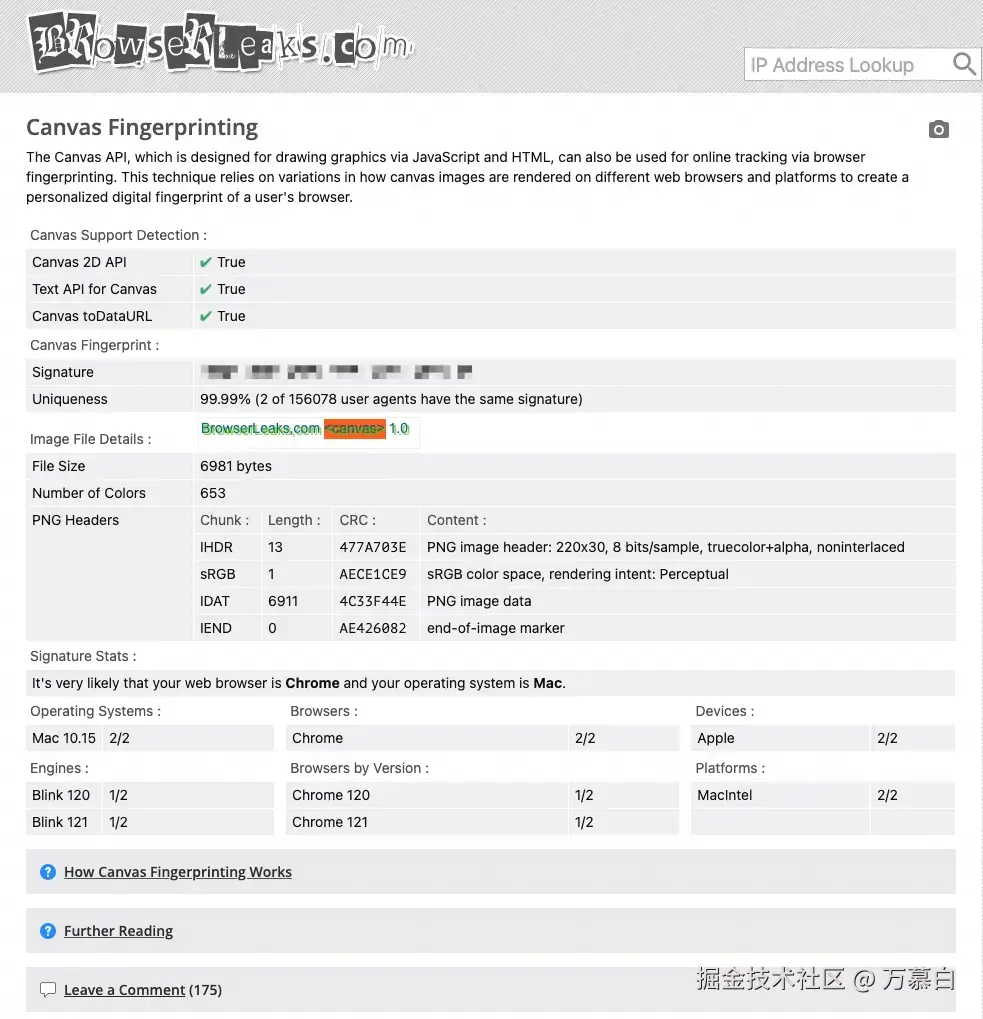983x1019 pixels.
Task: Click the speech bubble comment icon
Action: 47,990
